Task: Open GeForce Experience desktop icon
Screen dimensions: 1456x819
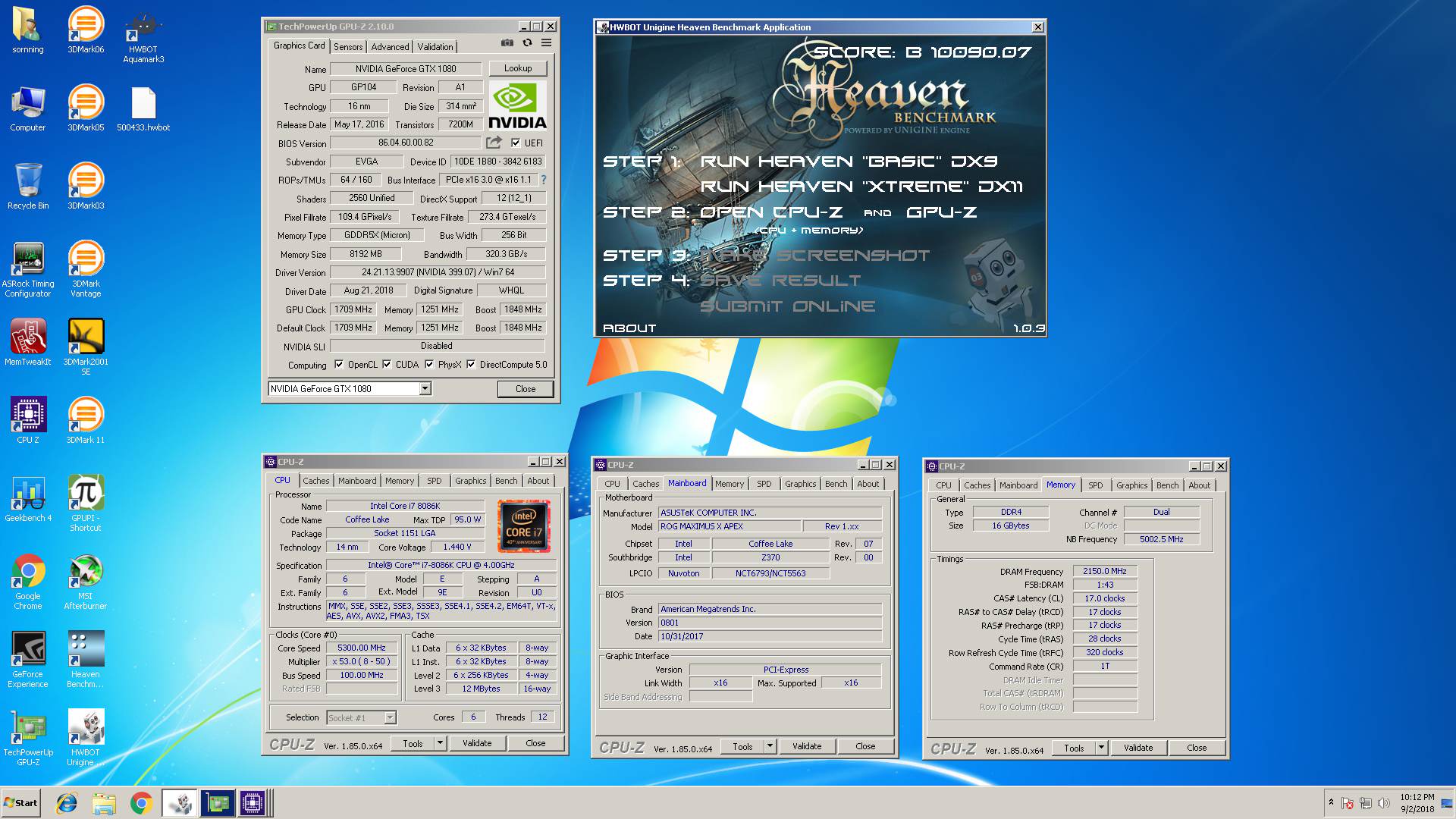Action: [x=28, y=660]
